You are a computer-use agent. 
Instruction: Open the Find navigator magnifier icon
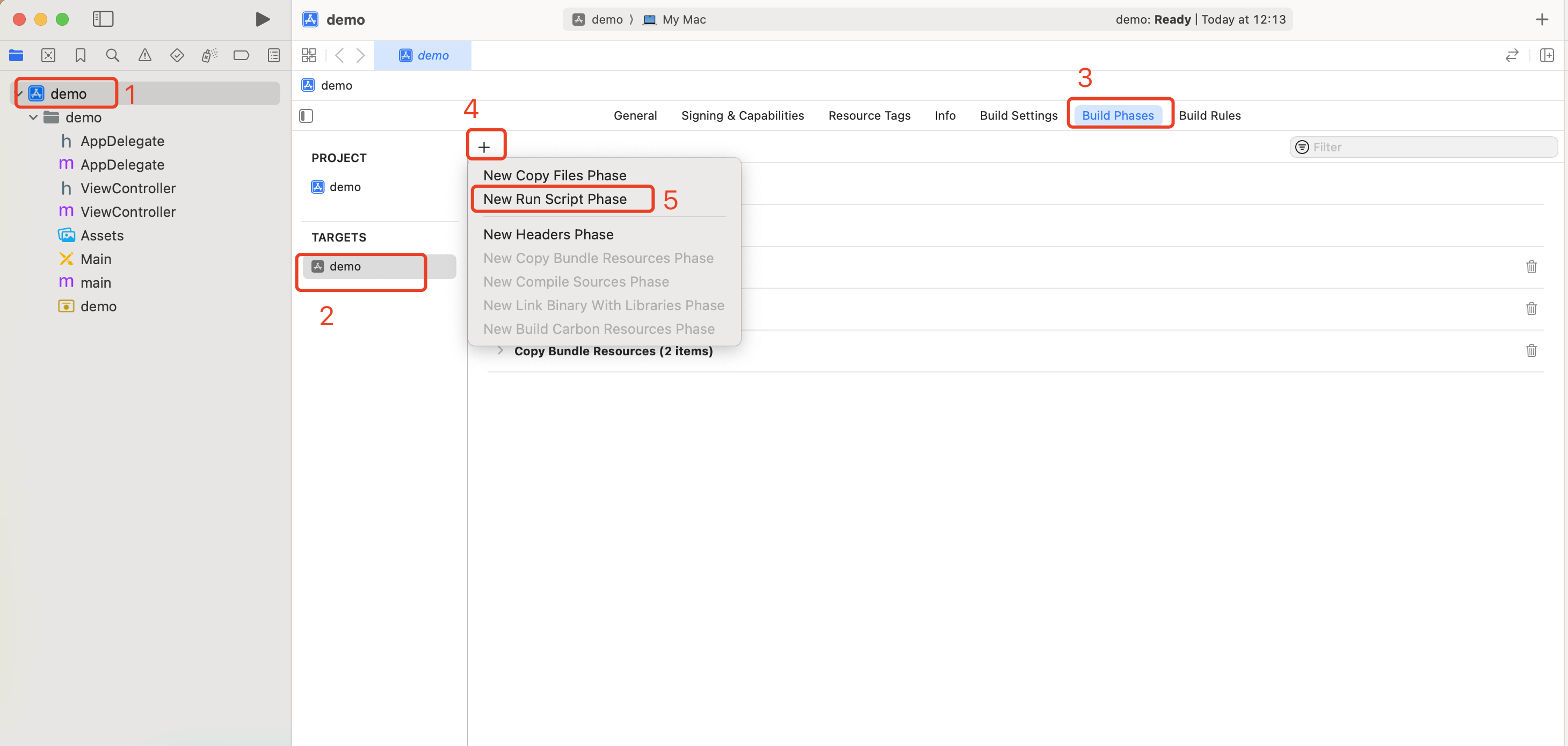(x=112, y=55)
